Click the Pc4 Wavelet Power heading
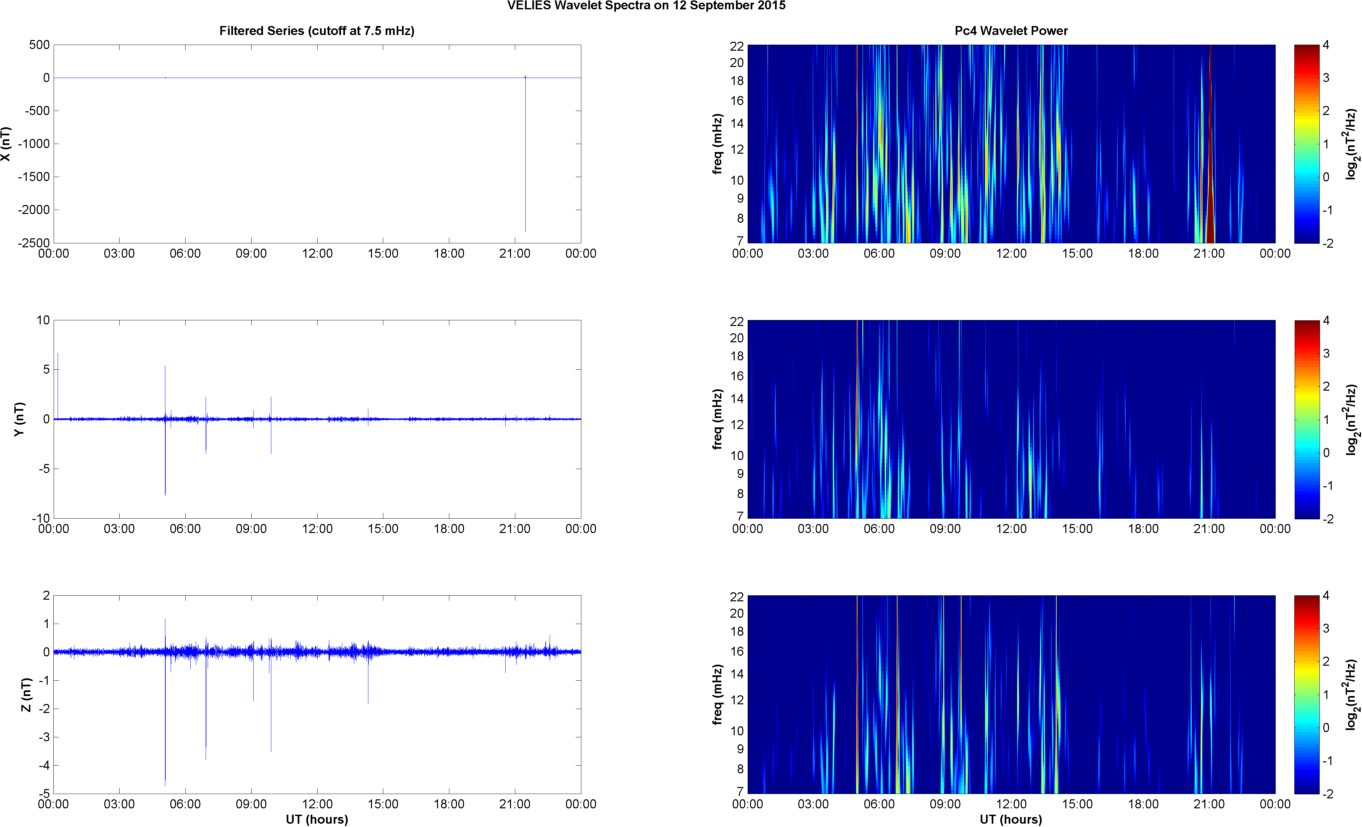 pyautogui.click(x=1010, y=31)
